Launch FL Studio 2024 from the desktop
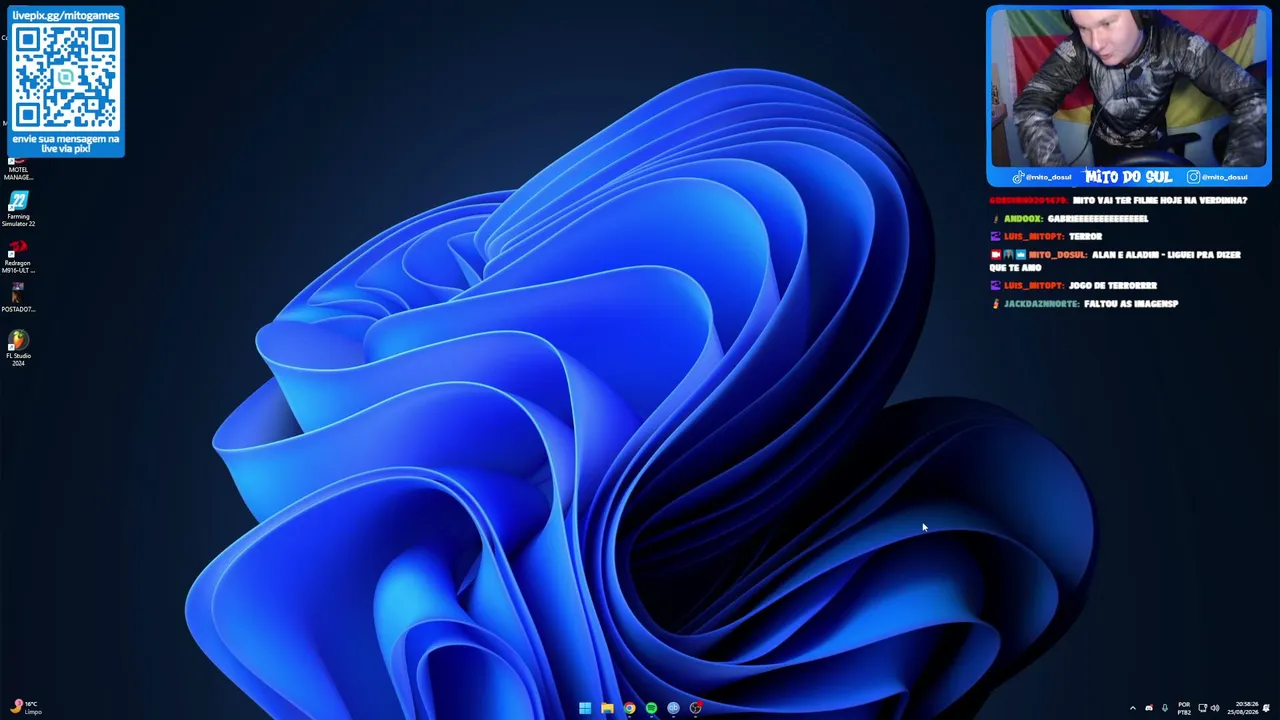This screenshot has height=720, width=1280. tap(18, 348)
